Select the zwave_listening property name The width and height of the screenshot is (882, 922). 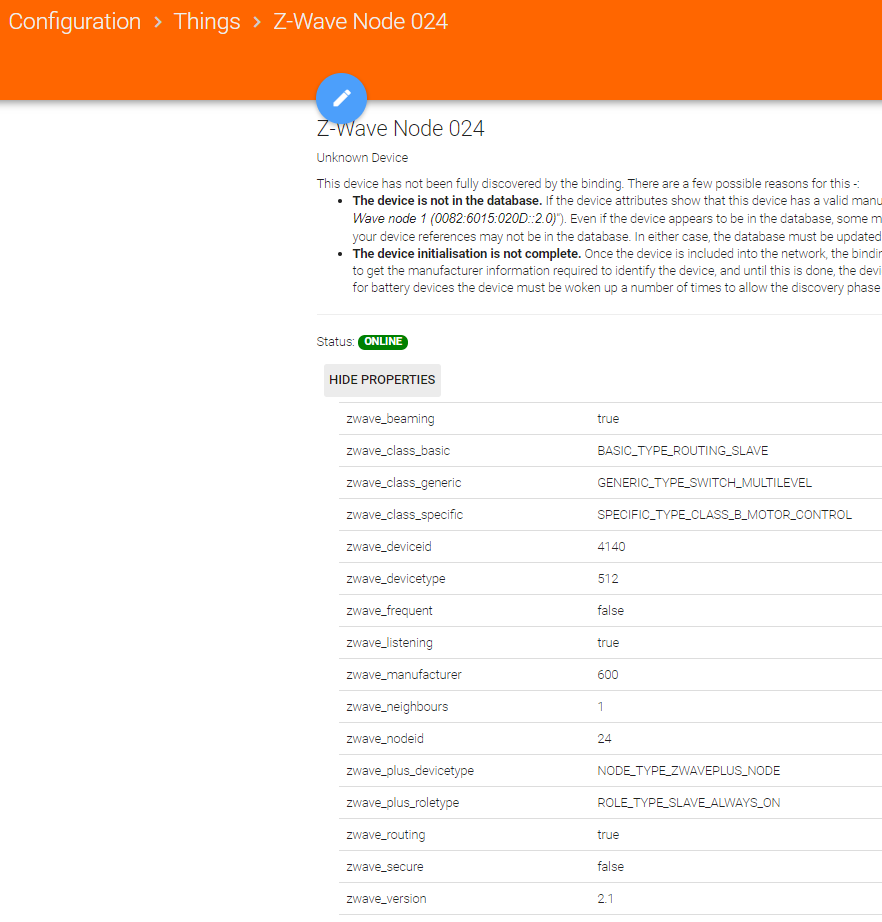389,643
